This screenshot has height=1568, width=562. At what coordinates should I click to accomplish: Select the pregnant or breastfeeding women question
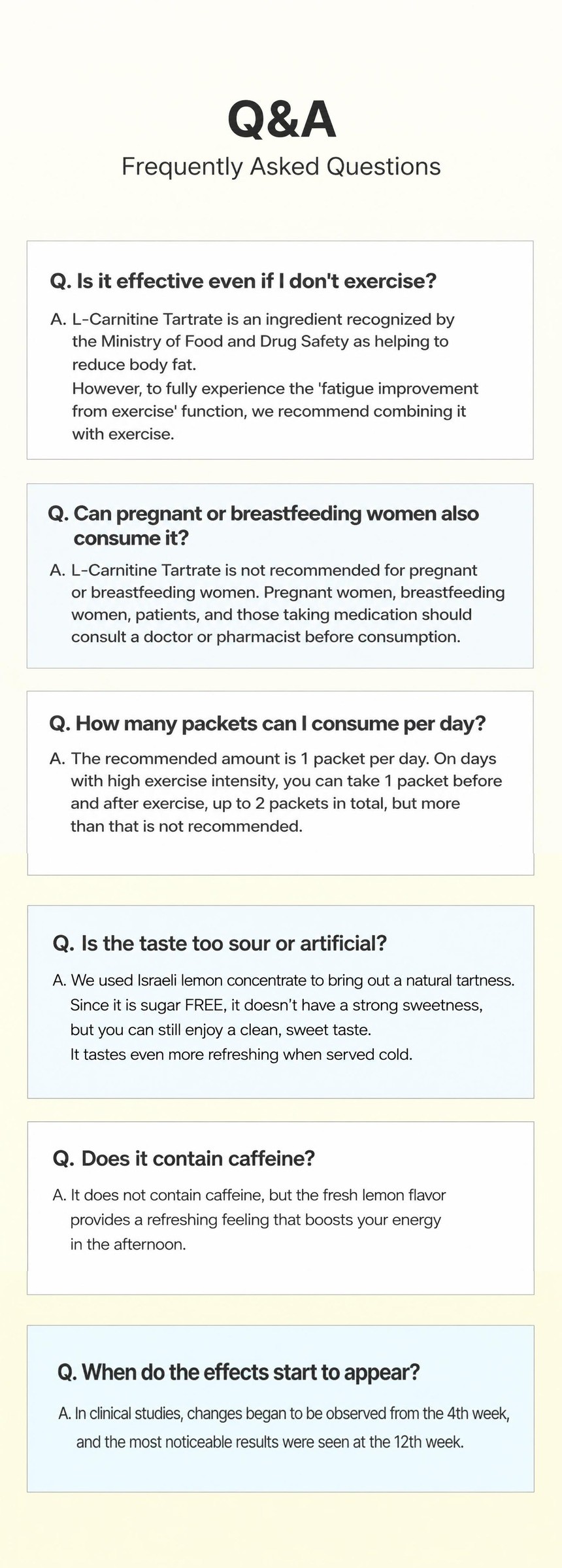[263, 526]
